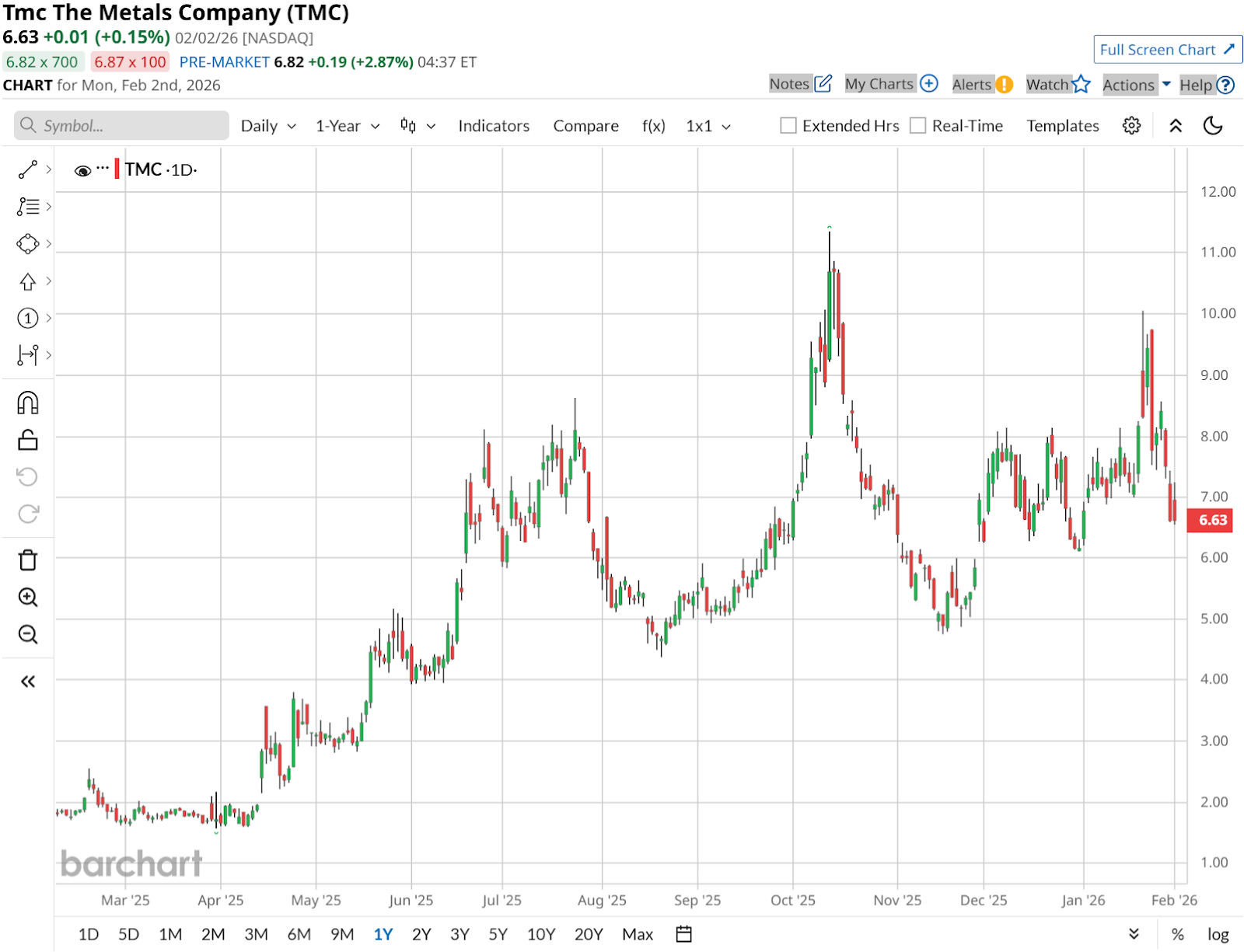The height and width of the screenshot is (952, 1244).
Task: Expand the trend line tool submenu arrow
Action: [x=49, y=169]
